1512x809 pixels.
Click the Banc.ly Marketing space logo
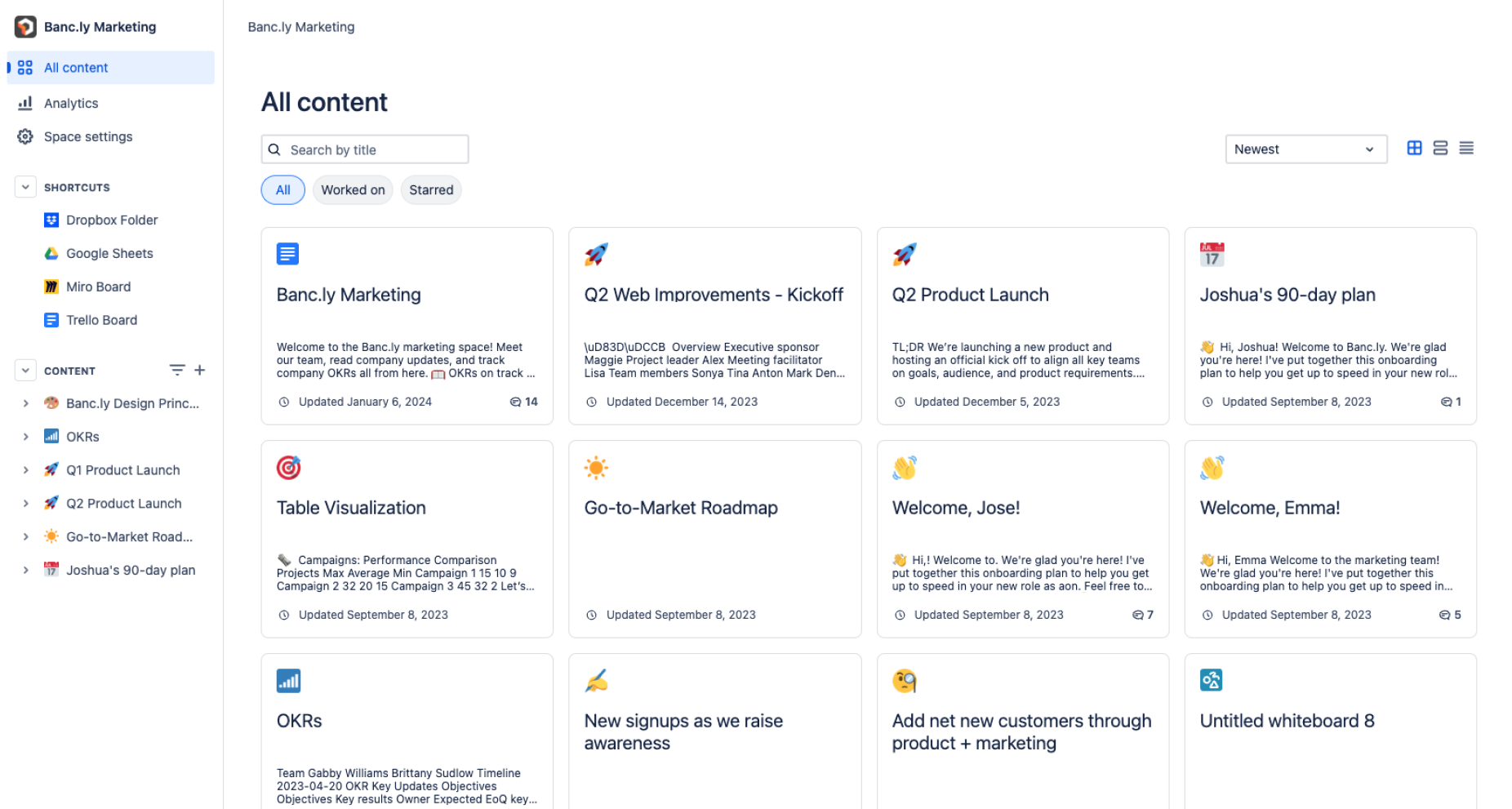(25, 27)
